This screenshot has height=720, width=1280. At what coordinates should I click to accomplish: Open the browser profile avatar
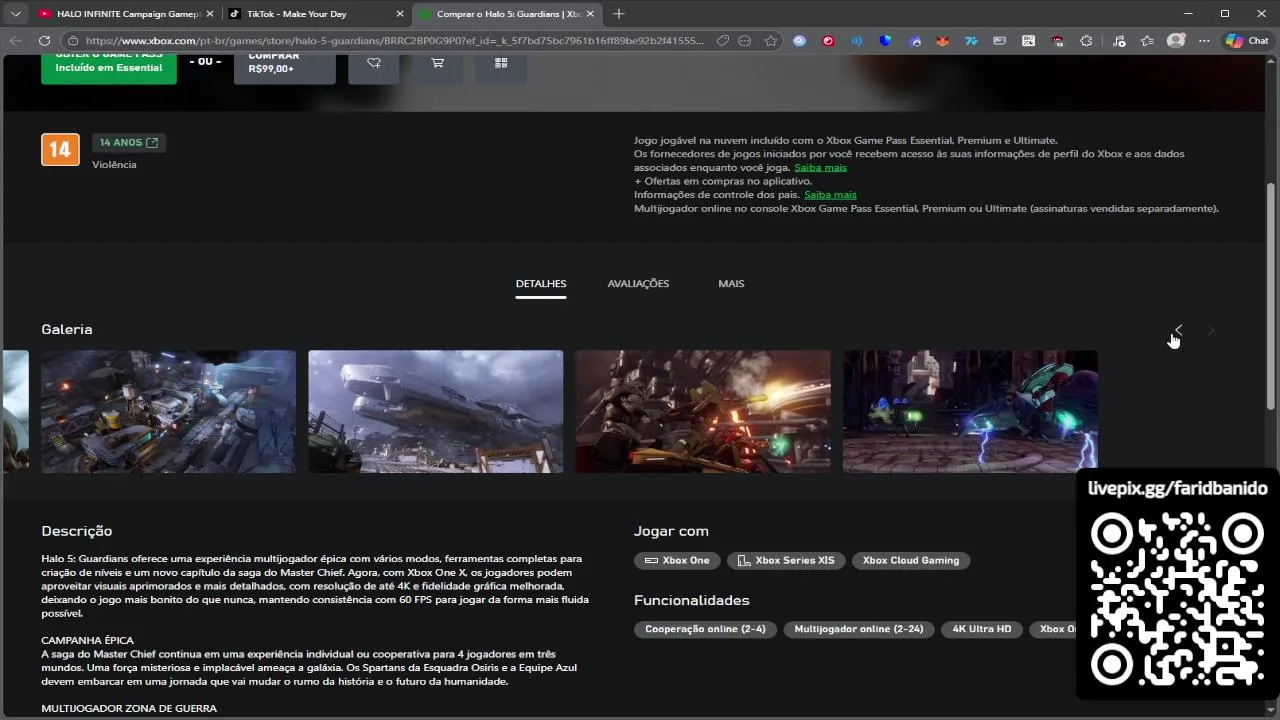pyautogui.click(x=1176, y=41)
